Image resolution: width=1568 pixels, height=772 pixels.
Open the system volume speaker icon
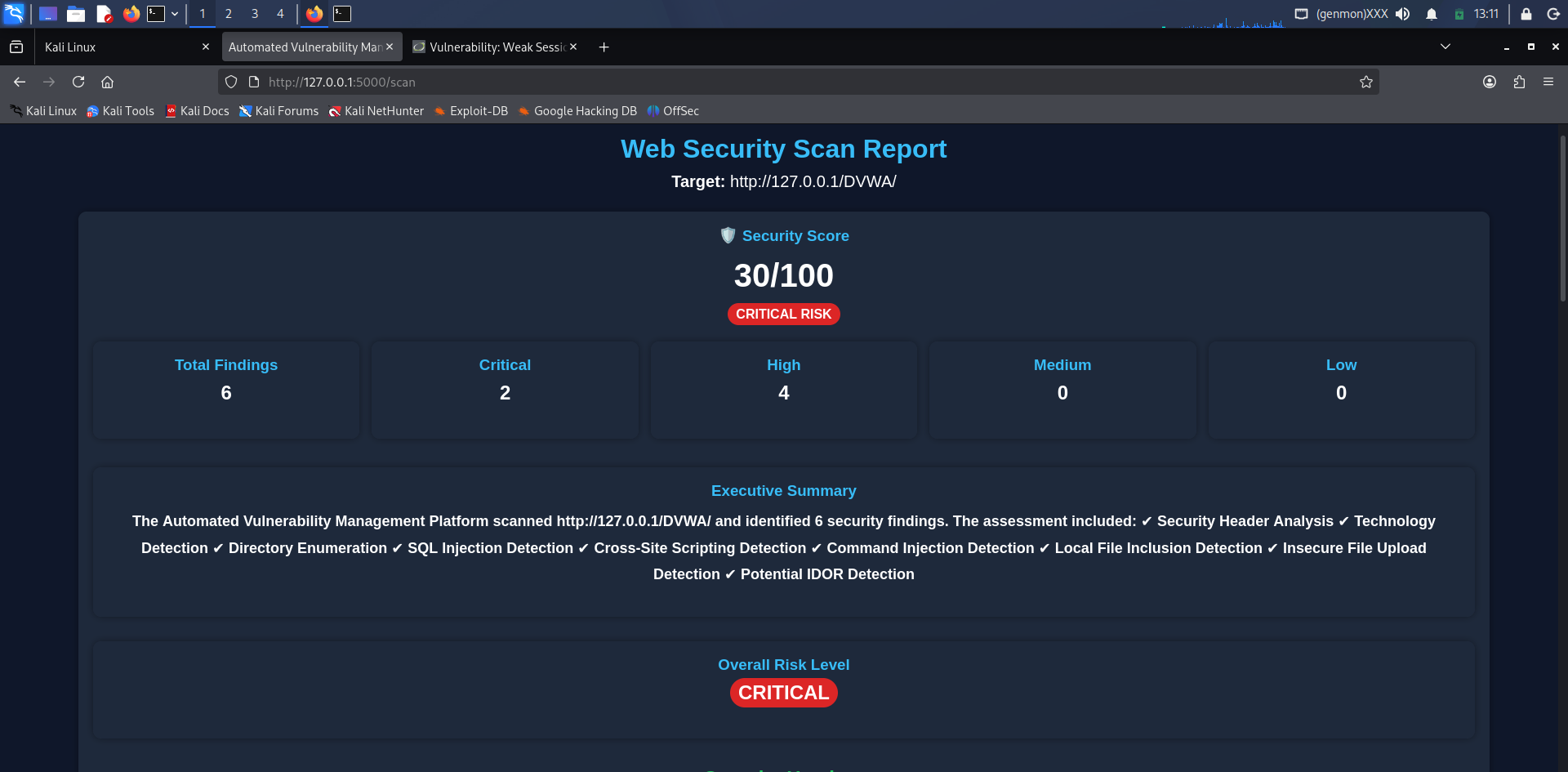[1403, 14]
